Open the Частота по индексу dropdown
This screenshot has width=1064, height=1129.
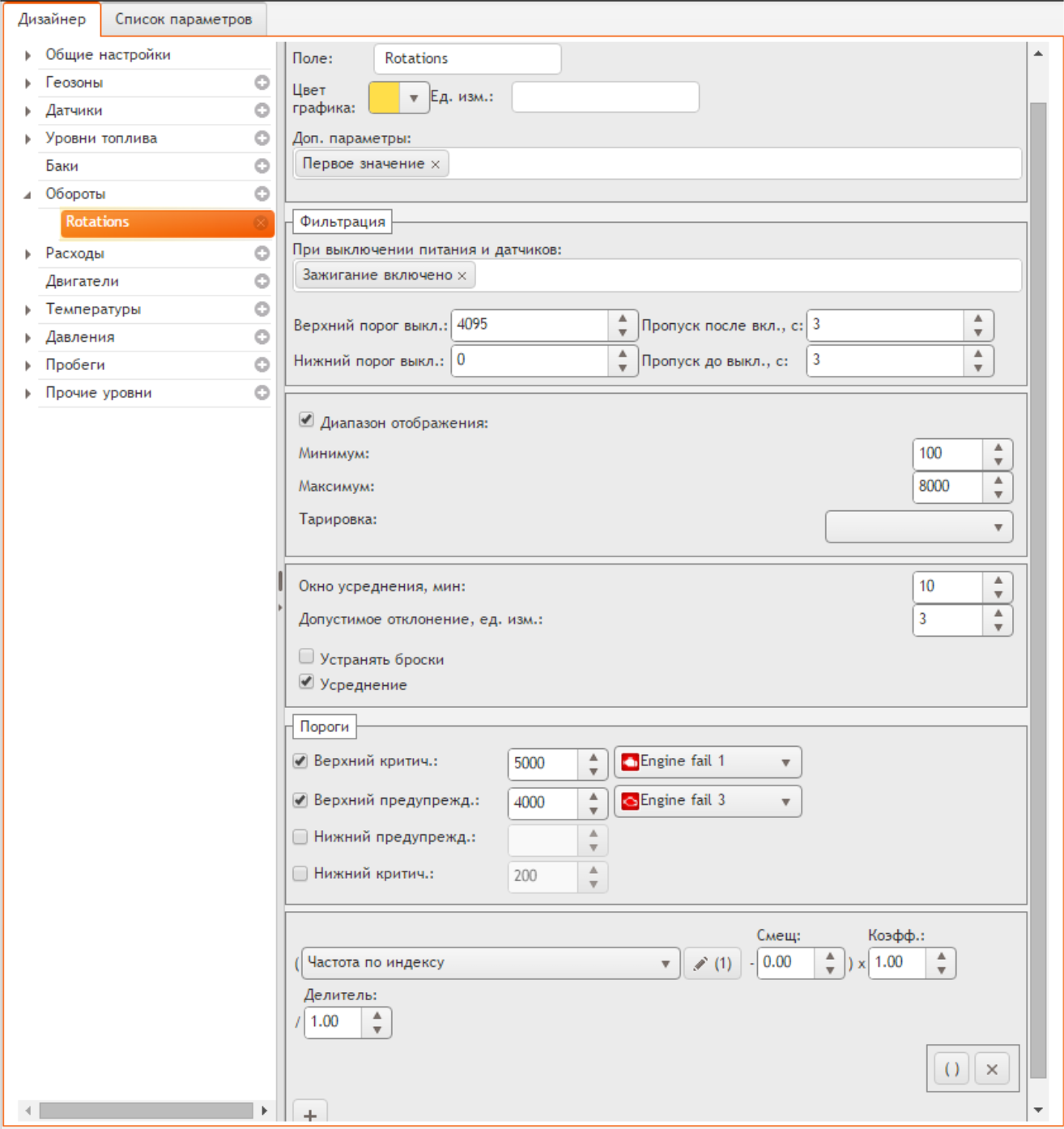pos(490,963)
